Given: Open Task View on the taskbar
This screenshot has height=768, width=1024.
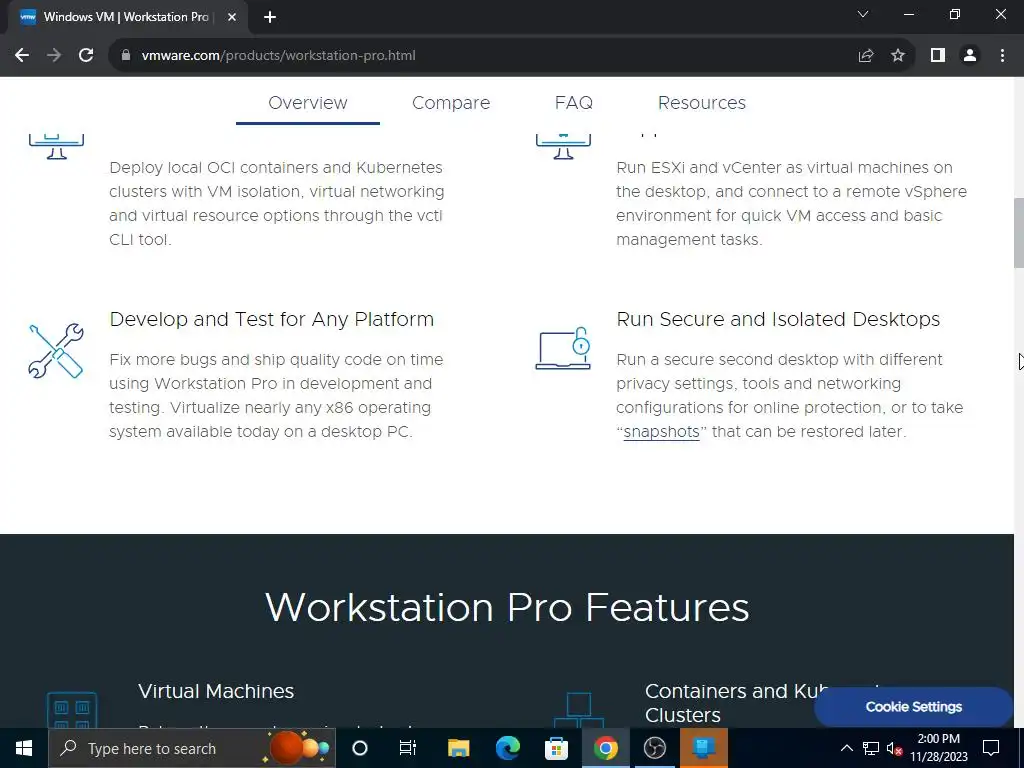Looking at the screenshot, I should coord(408,748).
